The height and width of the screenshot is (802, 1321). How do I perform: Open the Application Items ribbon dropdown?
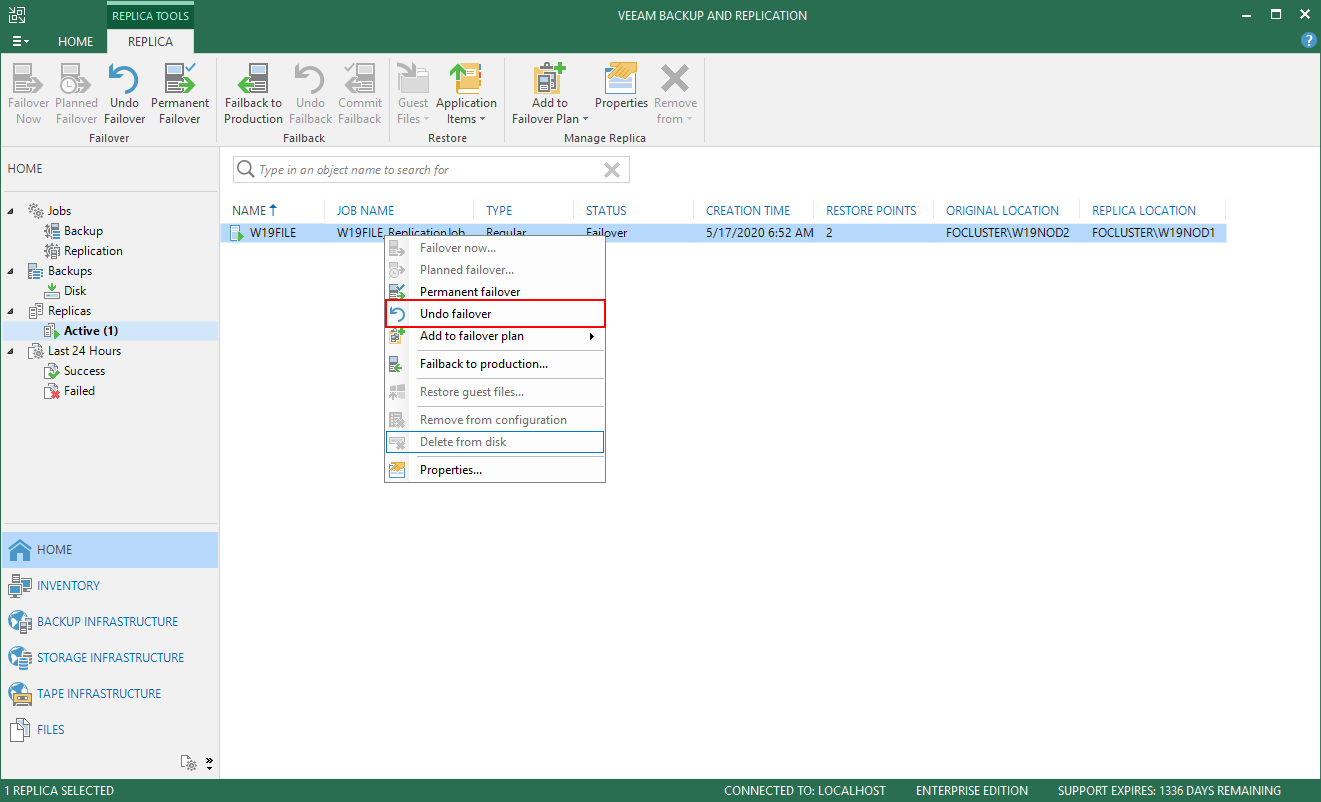(x=466, y=94)
